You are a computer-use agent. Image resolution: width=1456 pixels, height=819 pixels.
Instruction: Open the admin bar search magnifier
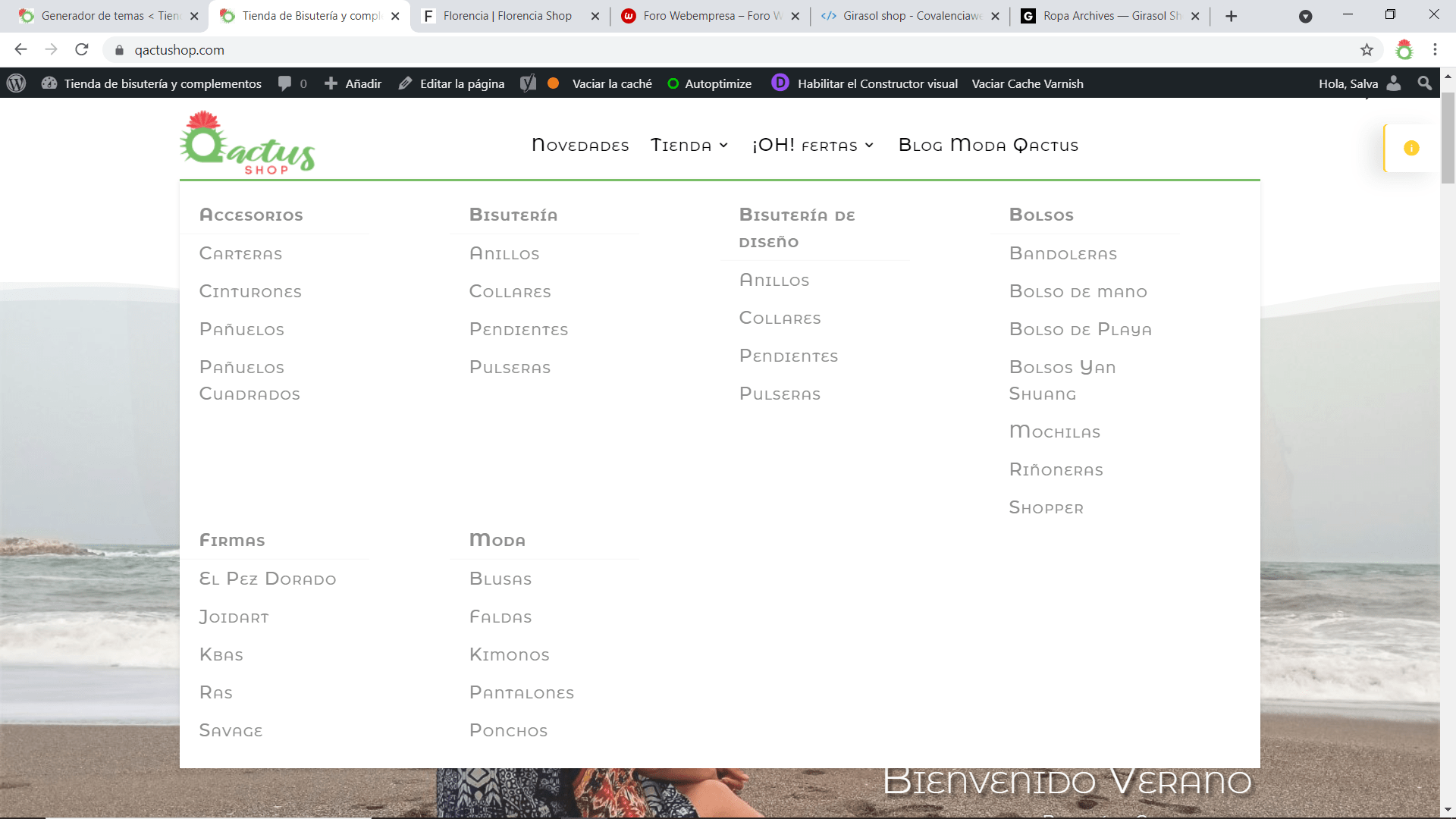click(1425, 83)
